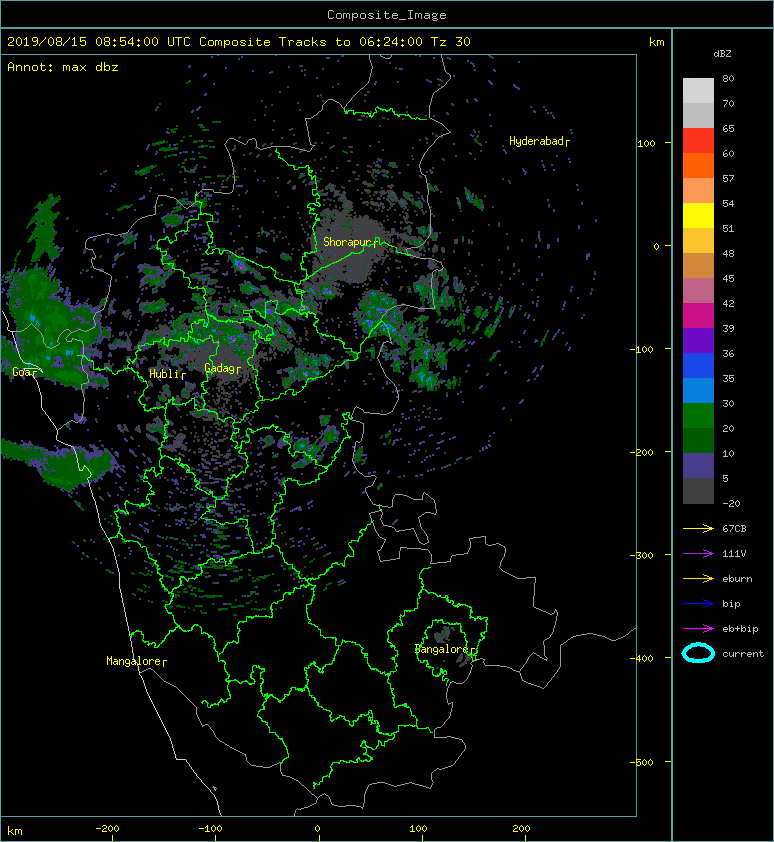
Task: Click the cyan 'current' ellipse legend icon
Action: pos(698,653)
